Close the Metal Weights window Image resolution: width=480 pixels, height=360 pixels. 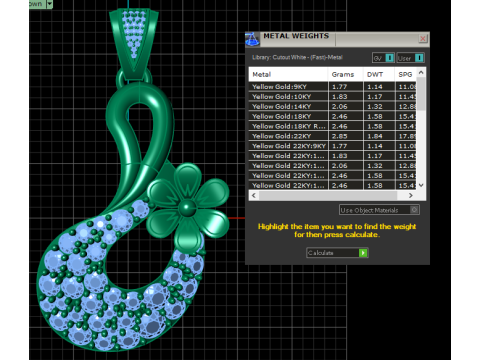[x=423, y=39]
